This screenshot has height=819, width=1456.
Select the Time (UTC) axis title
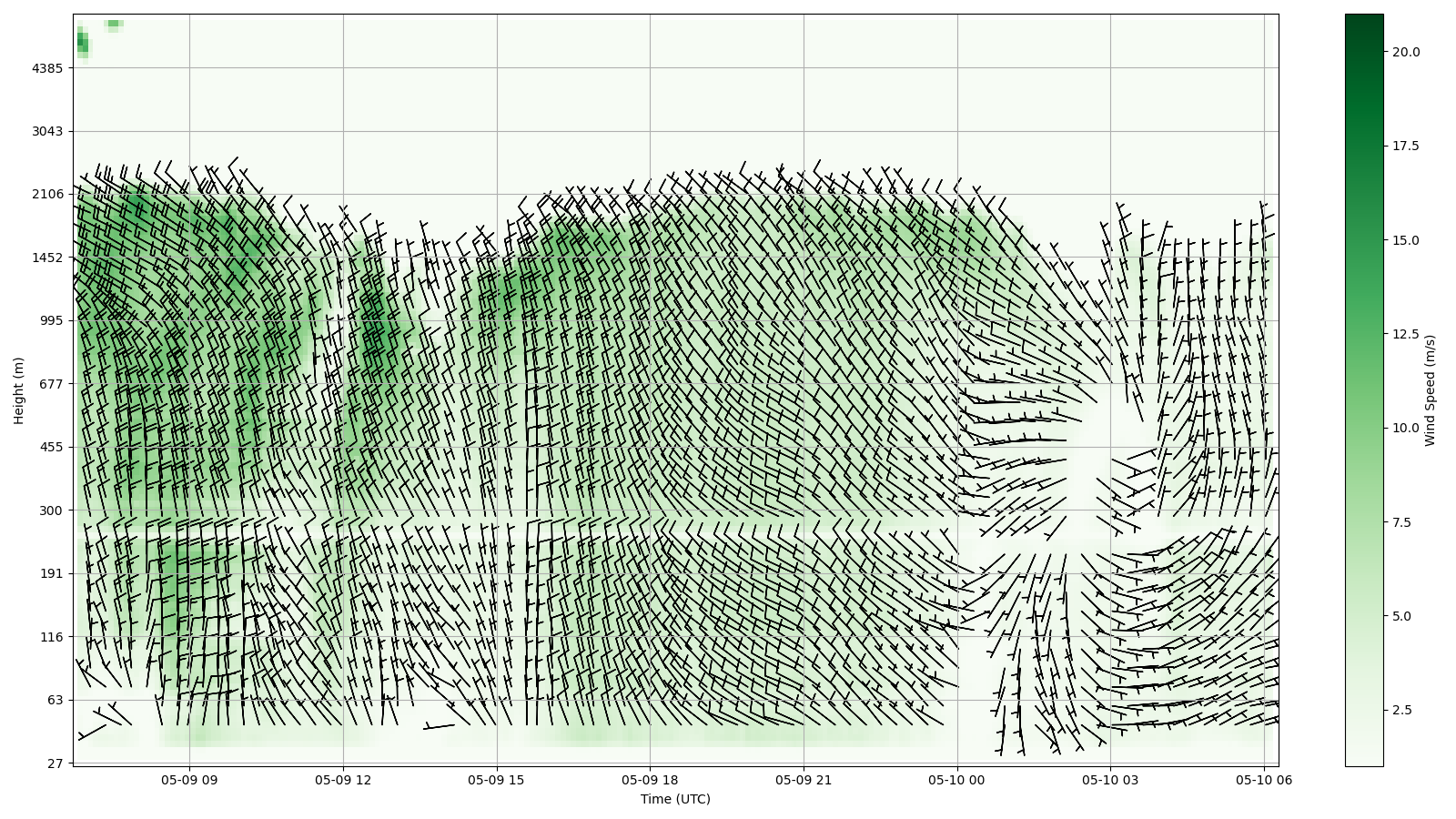pyautogui.click(x=675, y=799)
